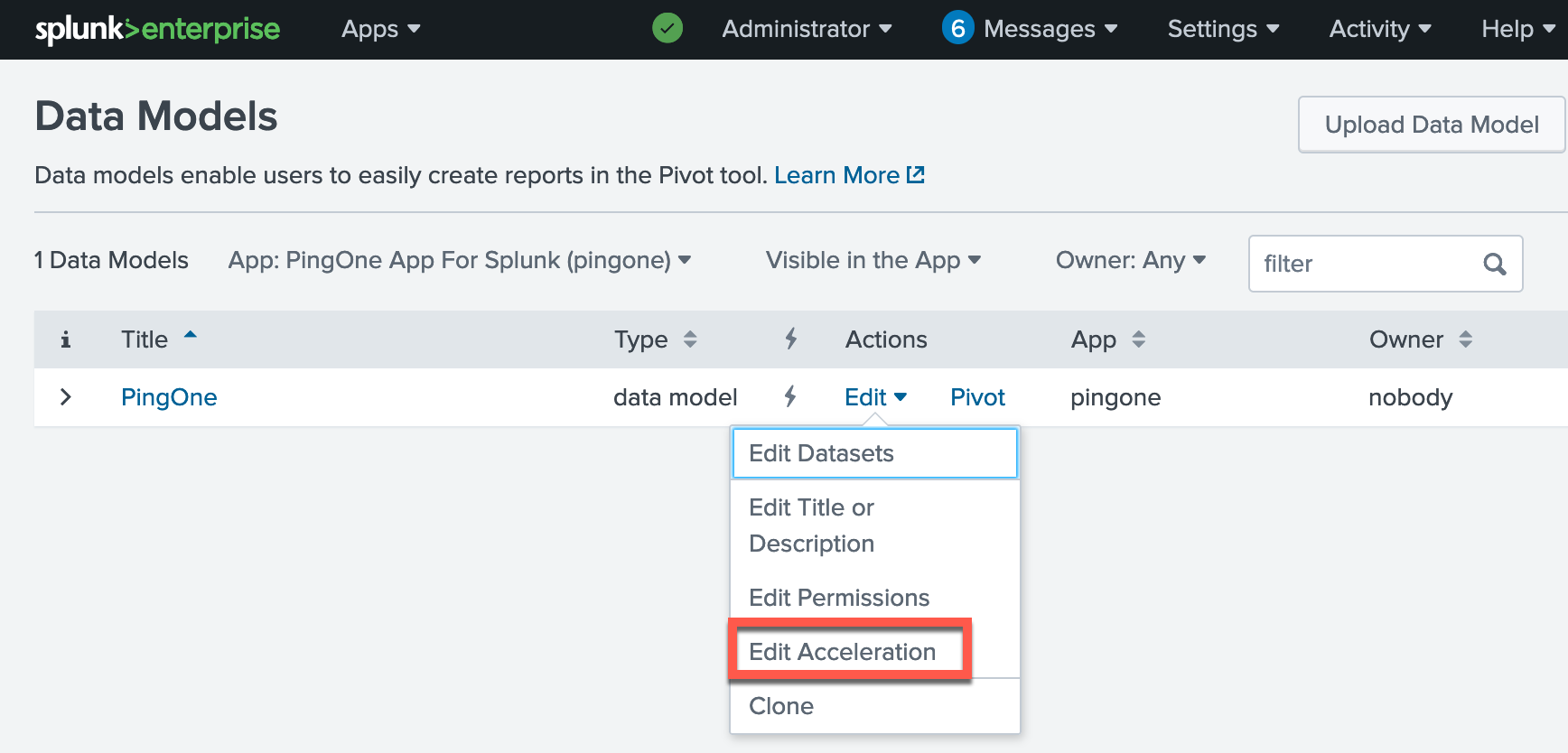Select Edit Permissions menu item
The width and height of the screenshot is (1568, 753).
(875, 598)
